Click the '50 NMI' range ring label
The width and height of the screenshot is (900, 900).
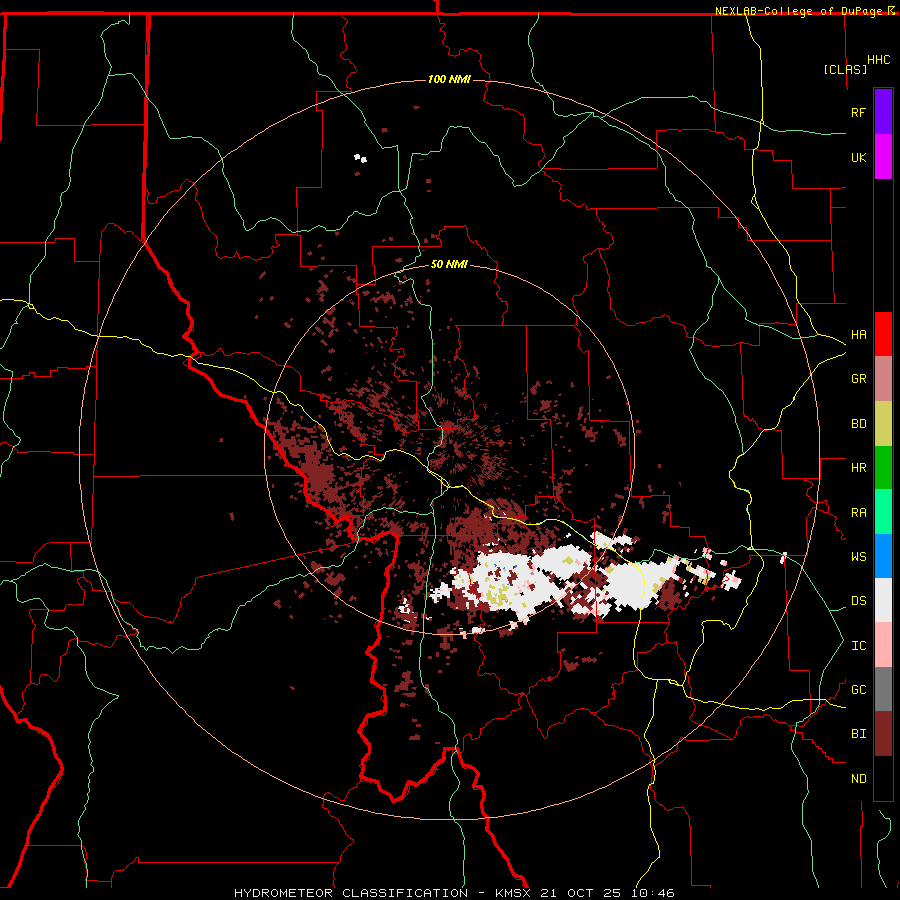coord(449,264)
